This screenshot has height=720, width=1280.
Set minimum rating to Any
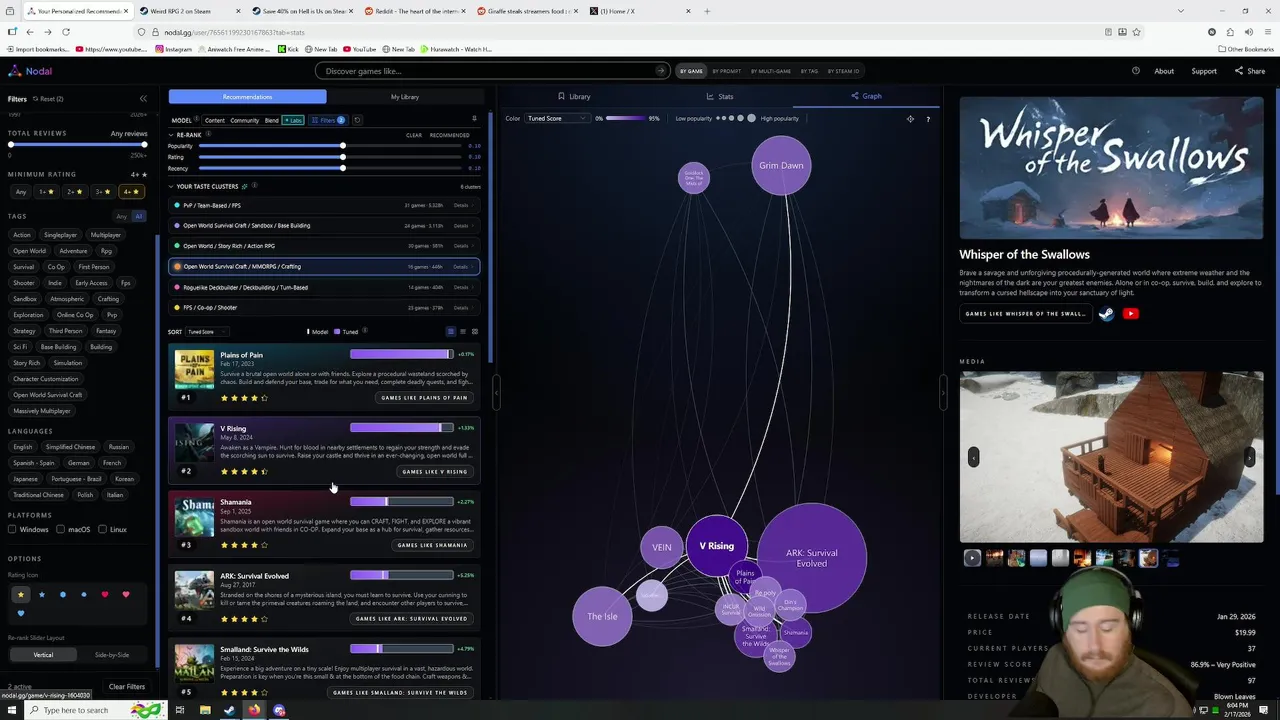[x=20, y=191]
